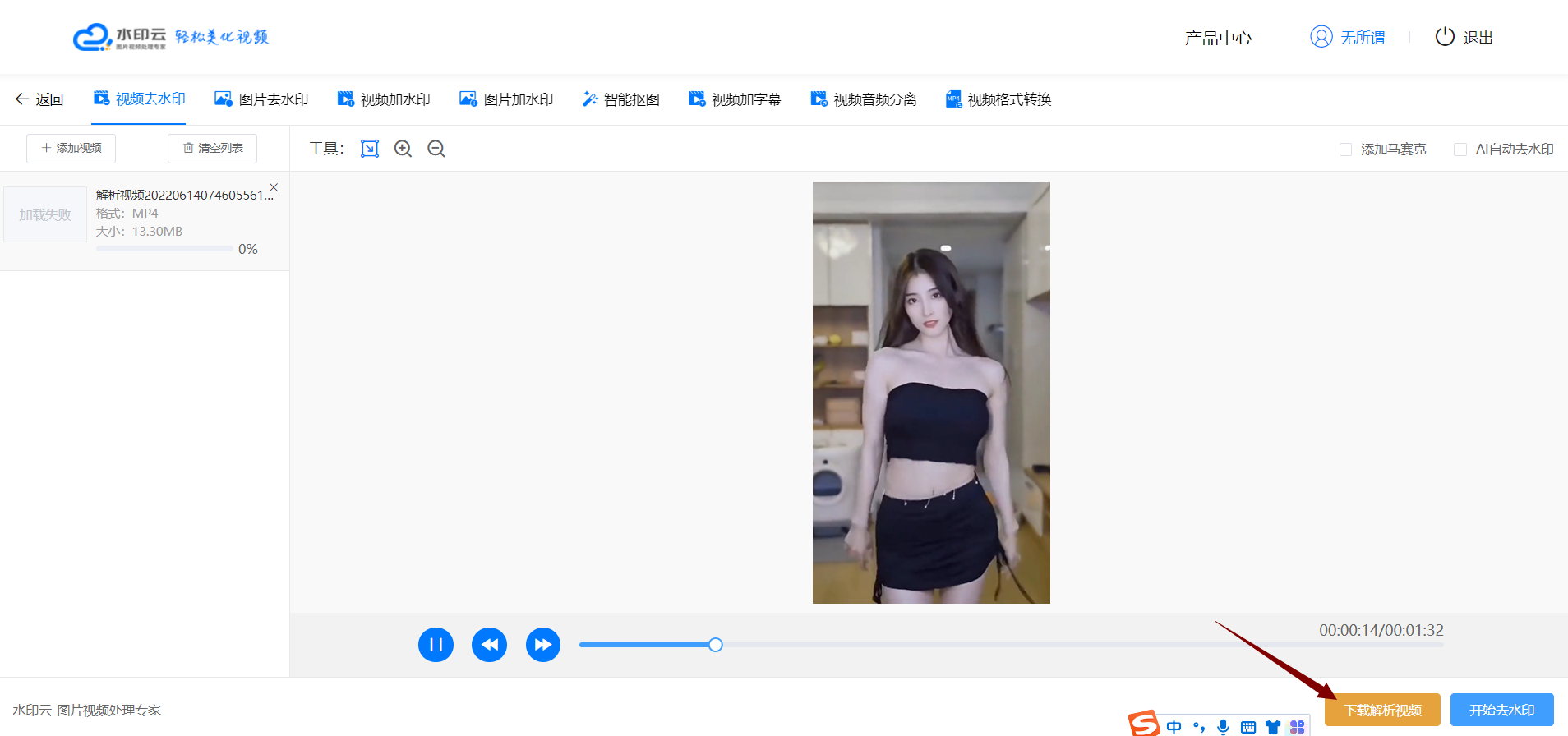Switch to 视频加水印 tab
1568x736 pixels.
(x=384, y=99)
